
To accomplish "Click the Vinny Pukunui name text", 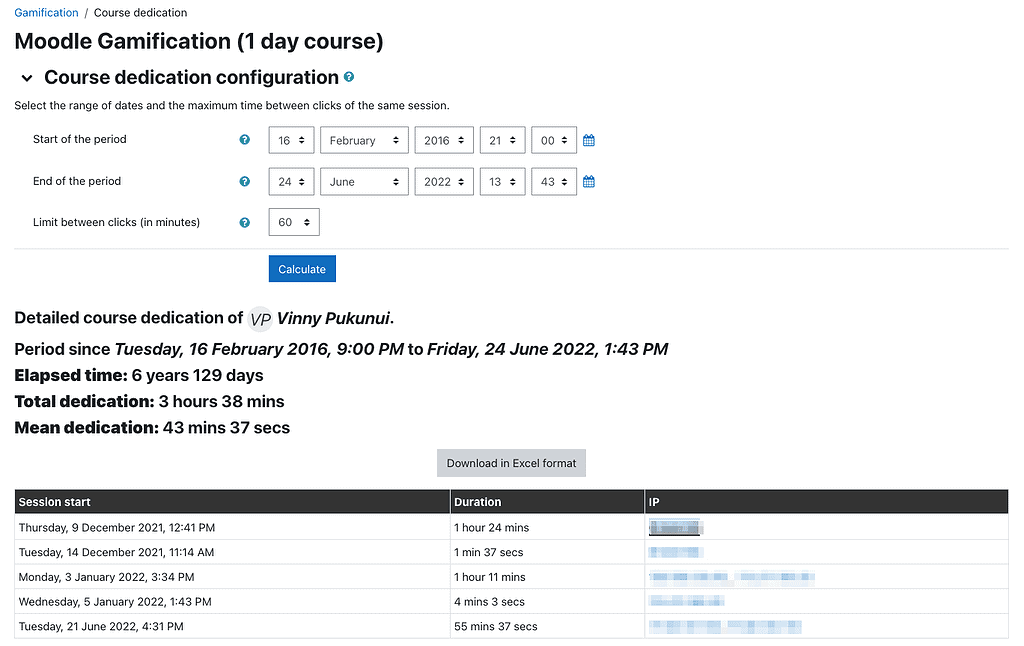I will point(333,319).
